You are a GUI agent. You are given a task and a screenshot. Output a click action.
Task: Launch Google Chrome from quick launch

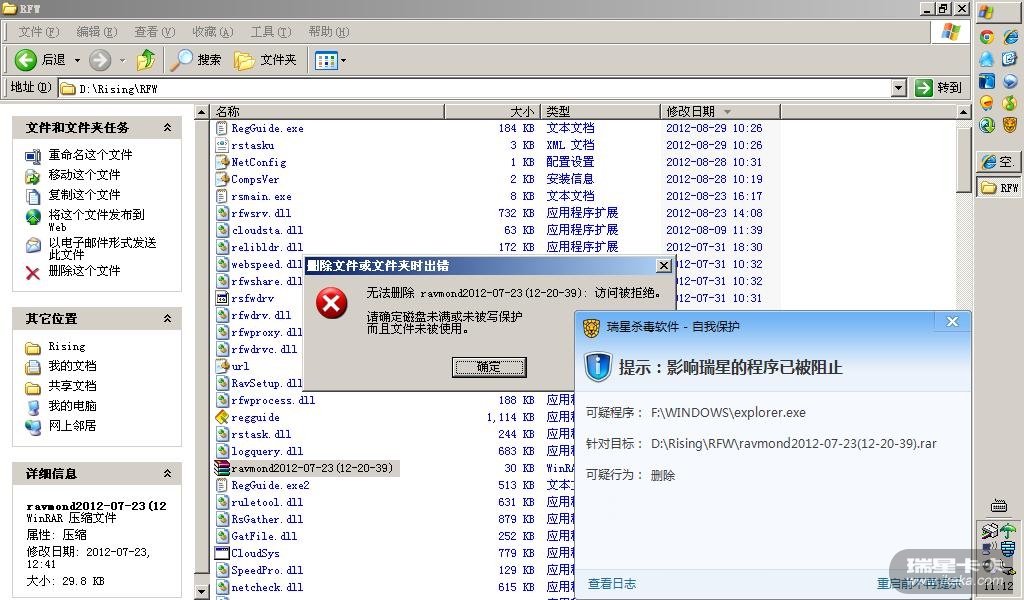pyautogui.click(x=987, y=37)
